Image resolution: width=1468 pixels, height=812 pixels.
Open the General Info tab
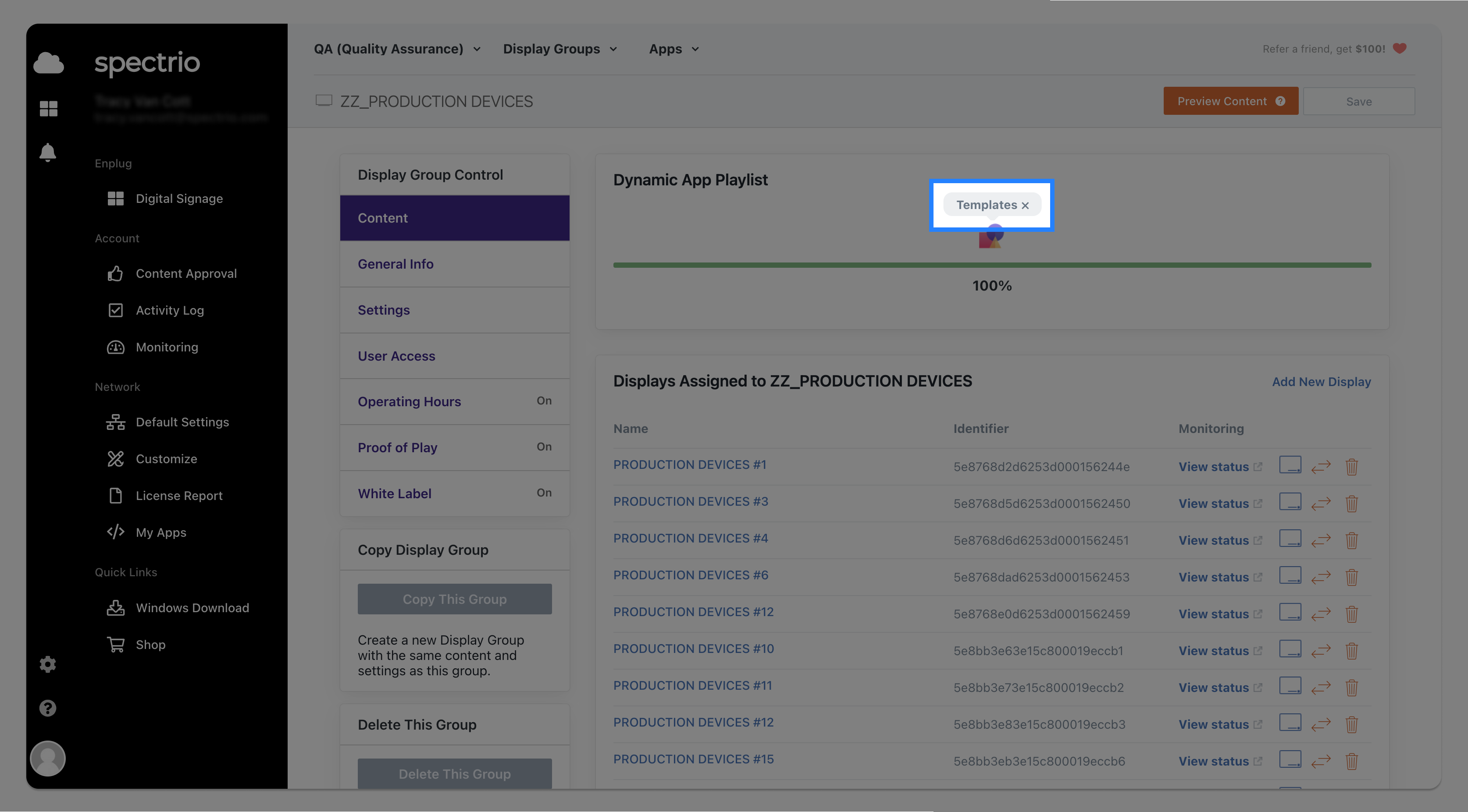454,264
